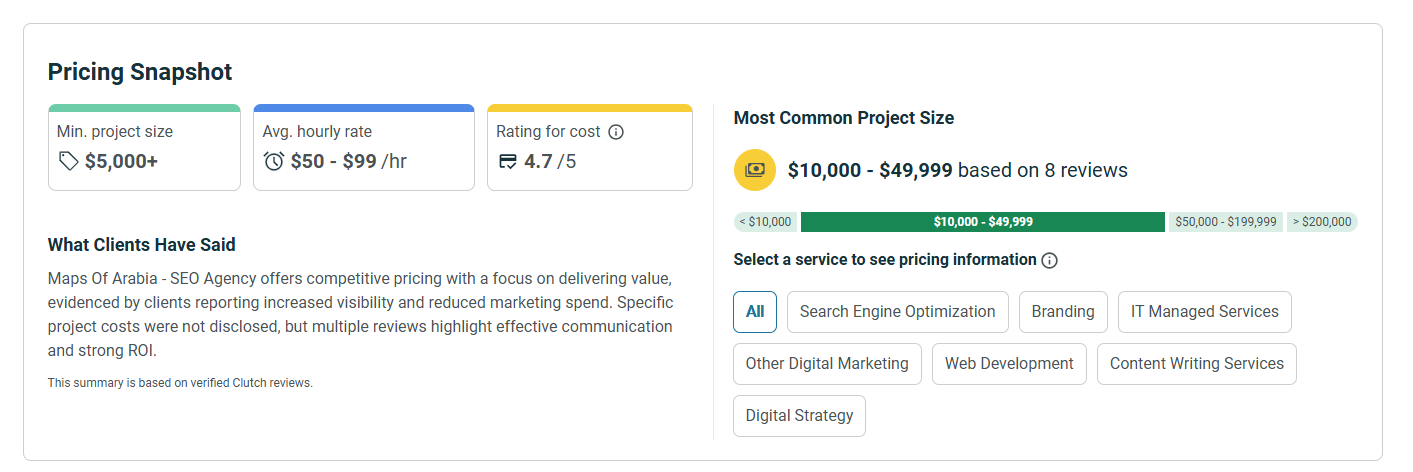
Task: Select the Digital Strategy filter
Action: point(799,416)
